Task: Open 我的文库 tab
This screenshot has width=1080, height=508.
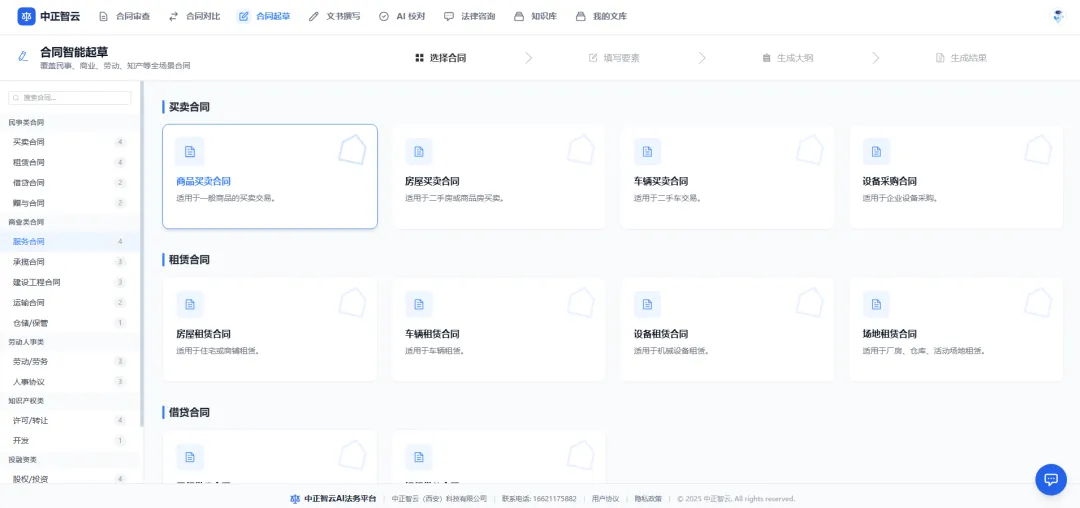Action: click(x=601, y=16)
